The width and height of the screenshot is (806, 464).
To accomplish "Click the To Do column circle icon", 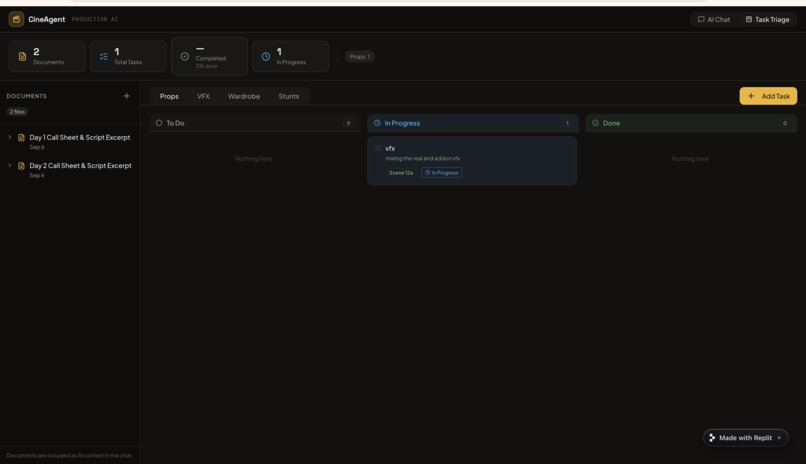I will coord(159,123).
